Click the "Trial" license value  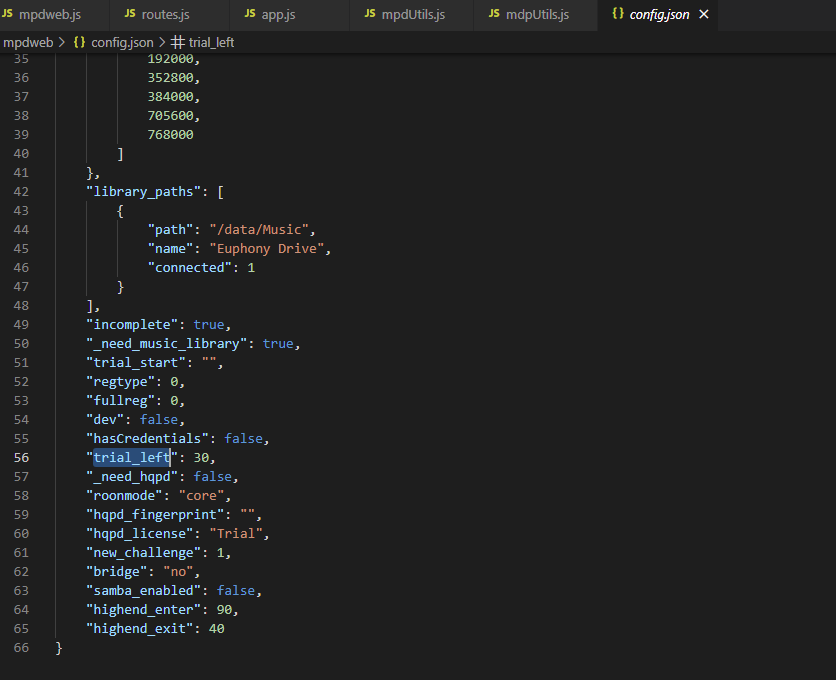[236, 534]
